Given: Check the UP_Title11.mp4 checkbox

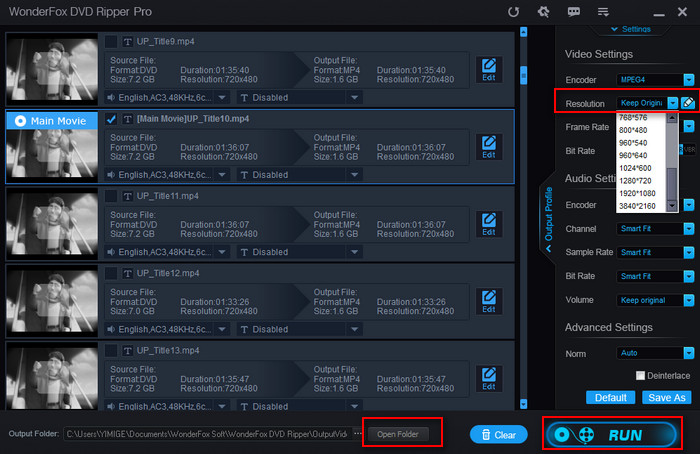Looking at the screenshot, I should [x=111, y=196].
